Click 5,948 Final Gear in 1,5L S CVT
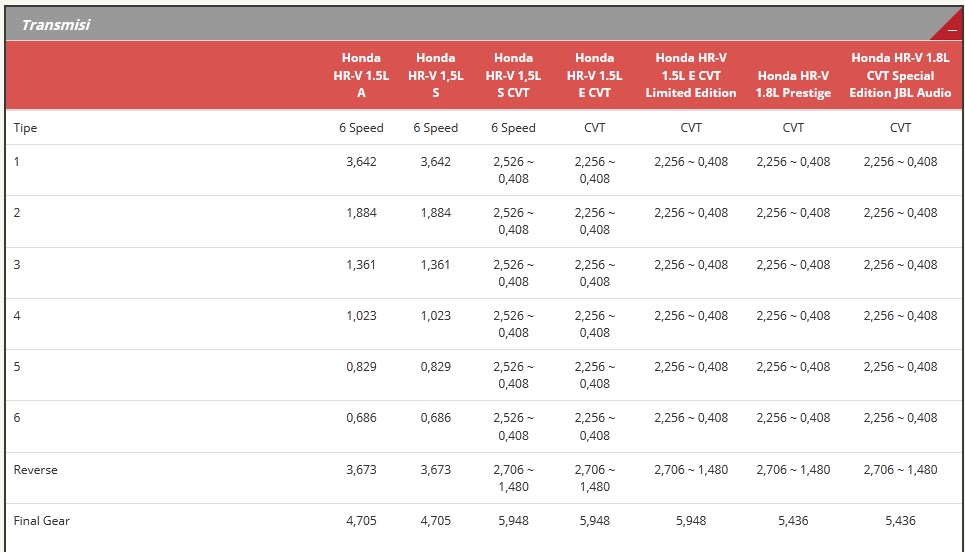The width and height of the screenshot is (965, 552). tap(513, 521)
